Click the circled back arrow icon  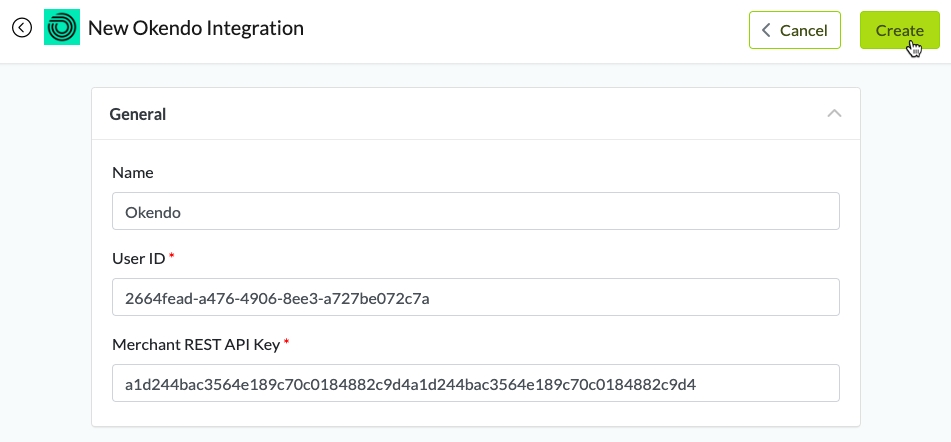point(22,29)
